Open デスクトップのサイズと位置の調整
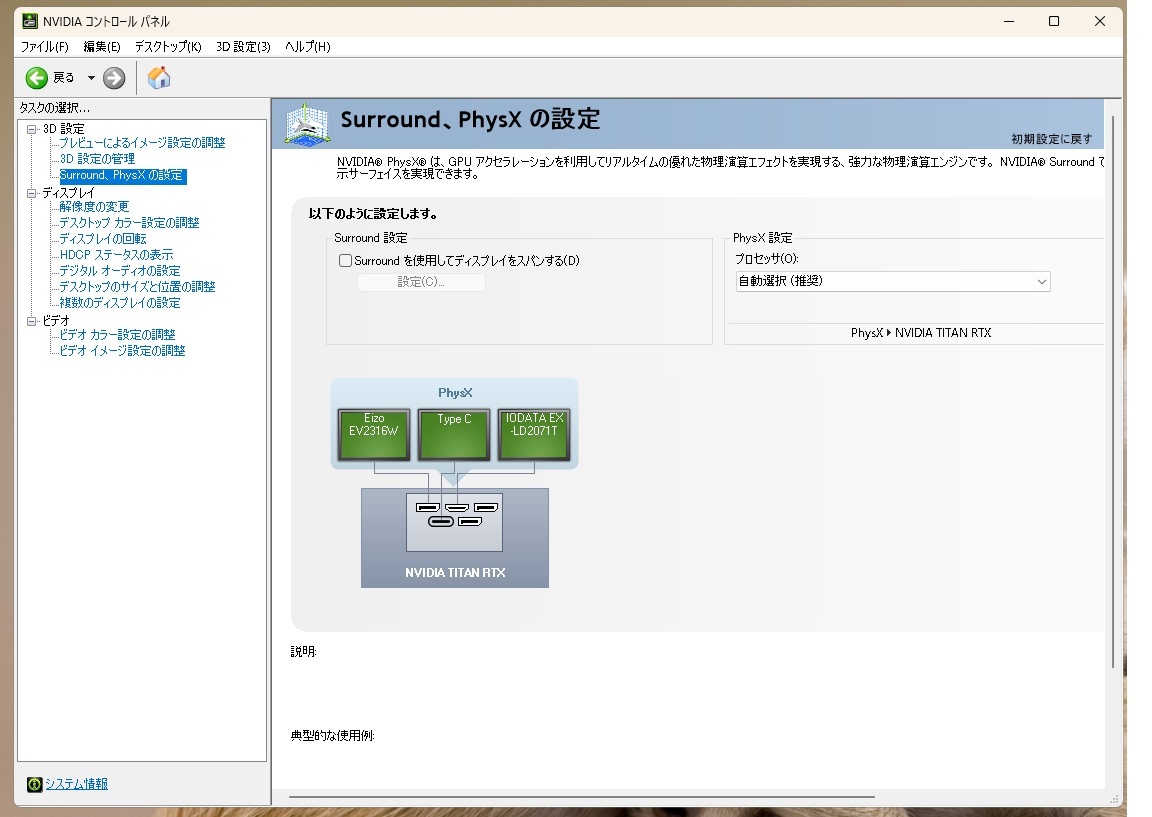Viewport: 1152px width, 817px height. (137, 287)
